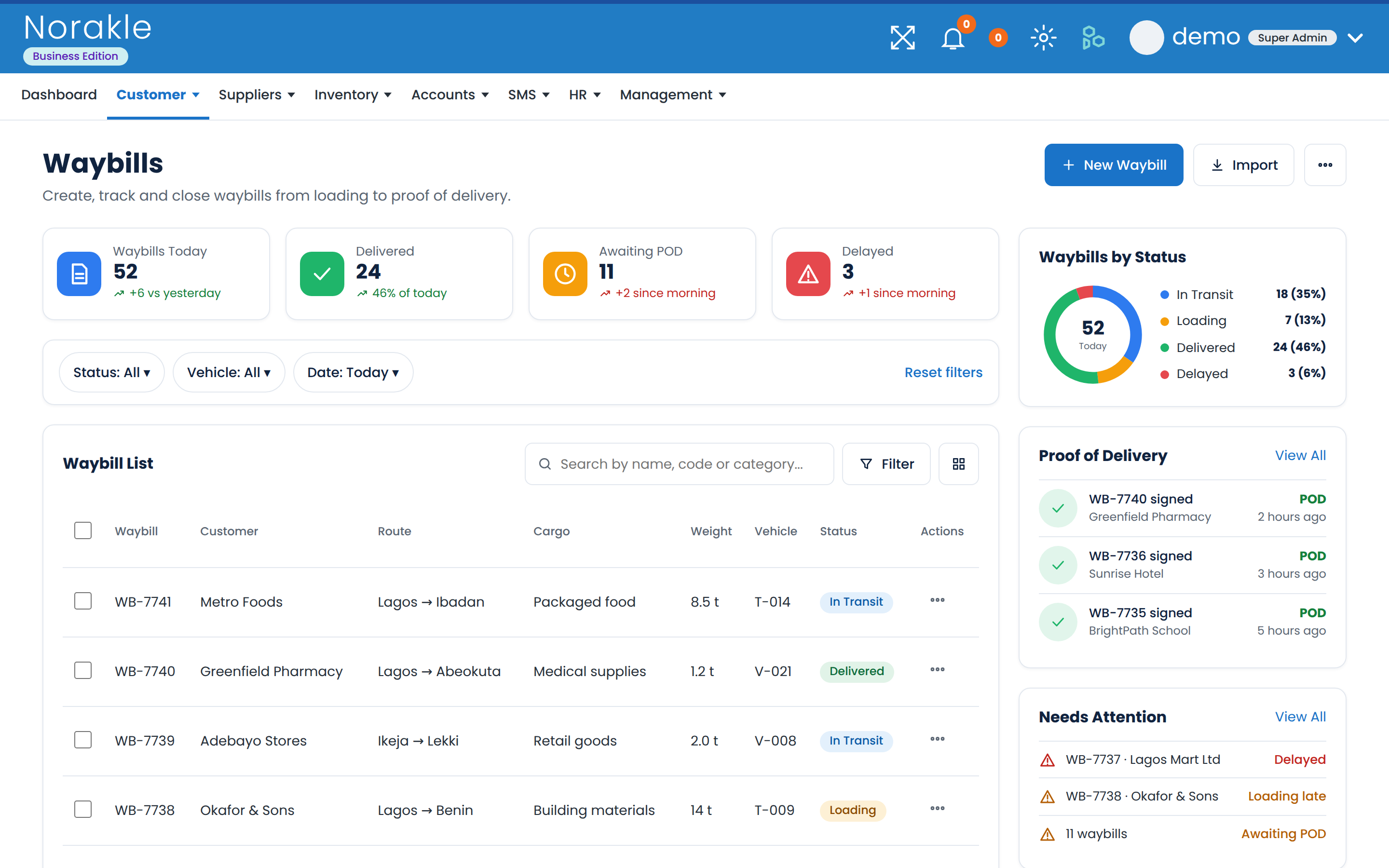Expand the Inventory menu dropdown
The width and height of the screenshot is (1389, 868).
(x=353, y=95)
